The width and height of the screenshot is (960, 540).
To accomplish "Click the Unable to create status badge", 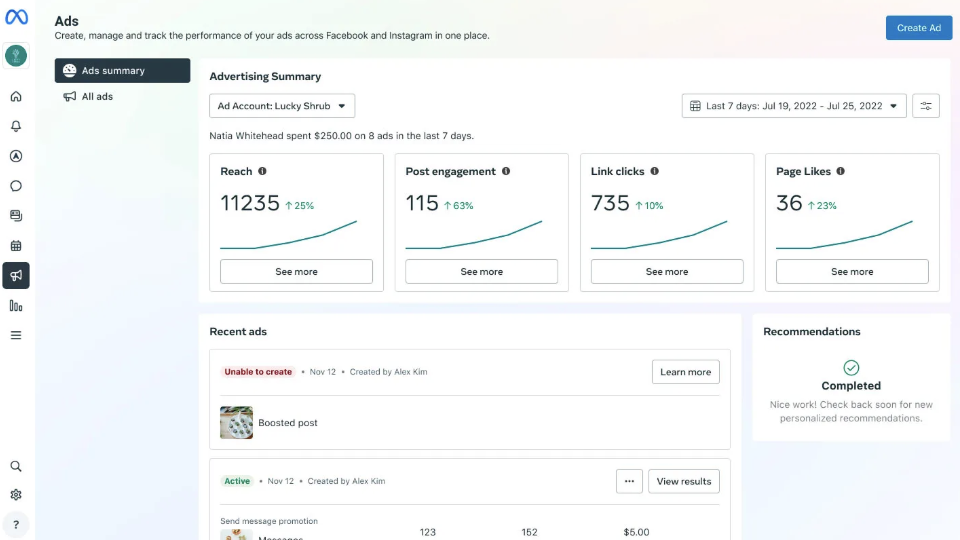I will (258, 372).
